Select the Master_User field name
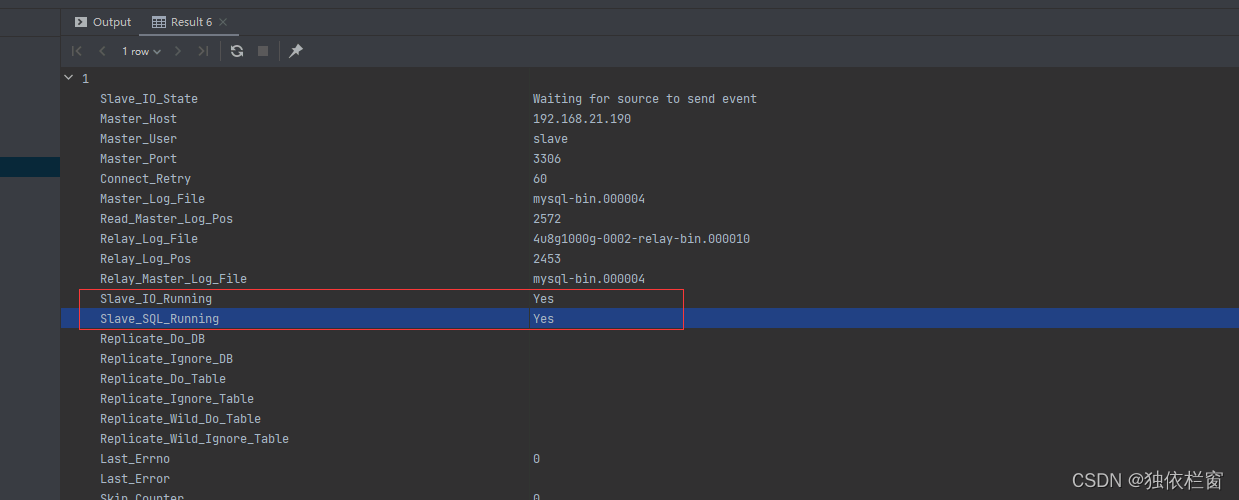Screen dimensions: 1239x500 (x=138, y=139)
